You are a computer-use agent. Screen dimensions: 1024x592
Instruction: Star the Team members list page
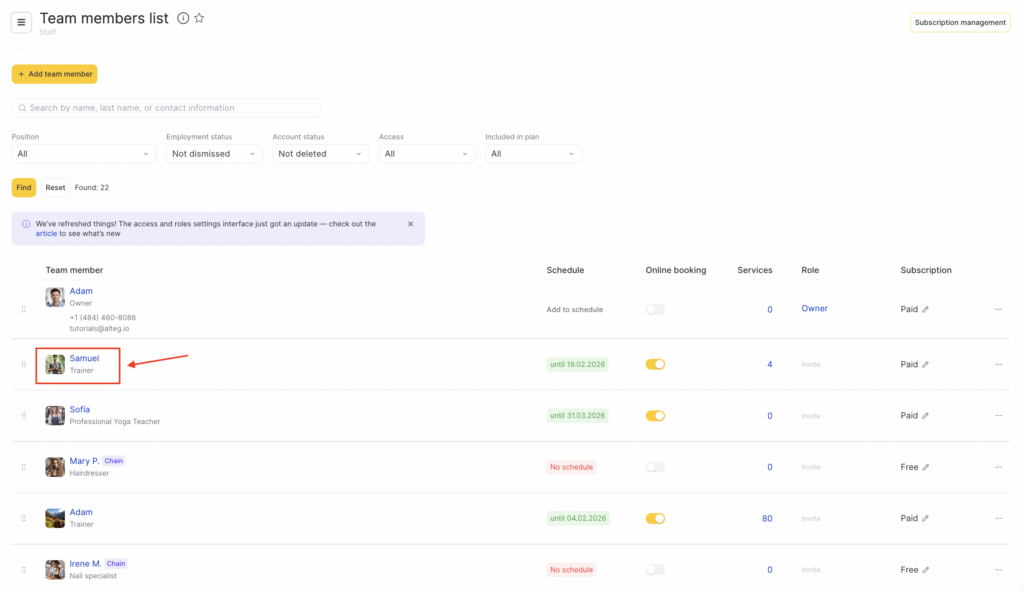[199, 18]
